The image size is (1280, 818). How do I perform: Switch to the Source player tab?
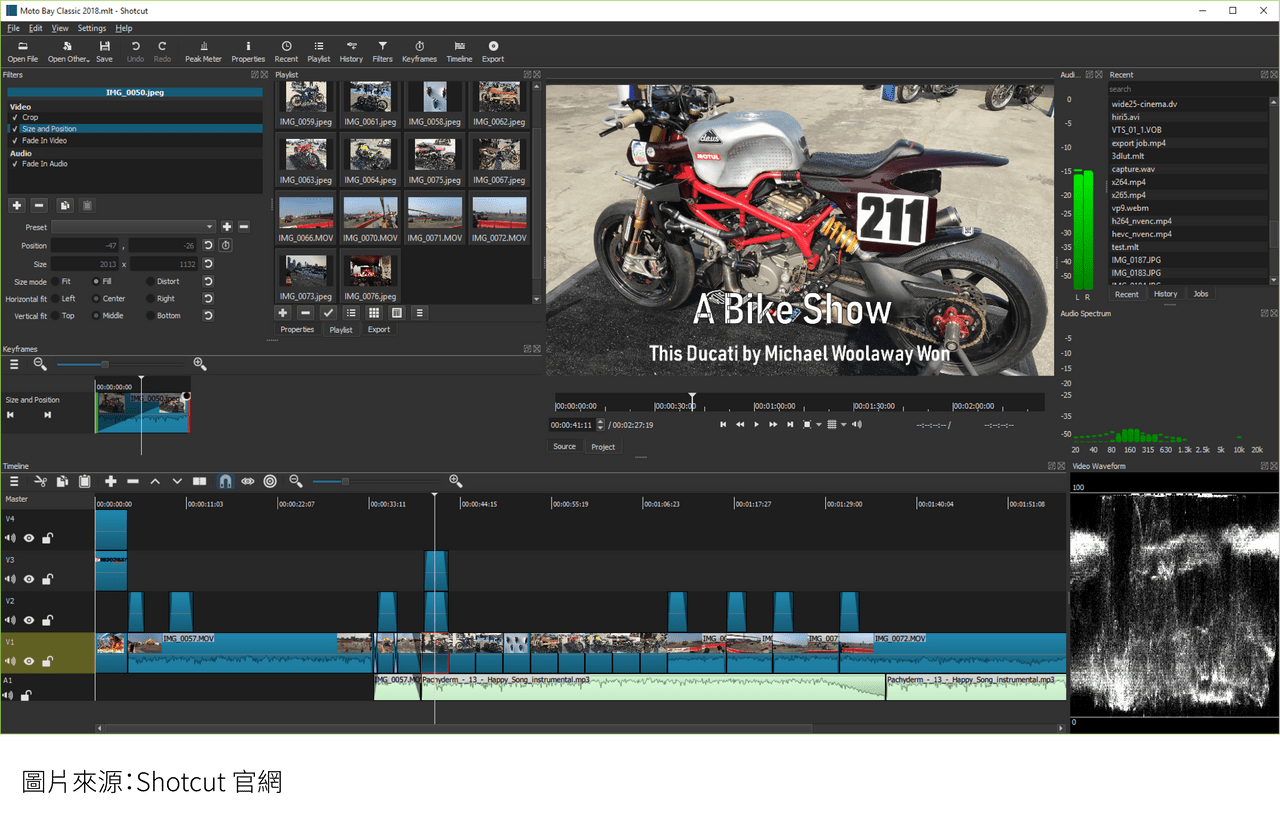pyautogui.click(x=565, y=446)
